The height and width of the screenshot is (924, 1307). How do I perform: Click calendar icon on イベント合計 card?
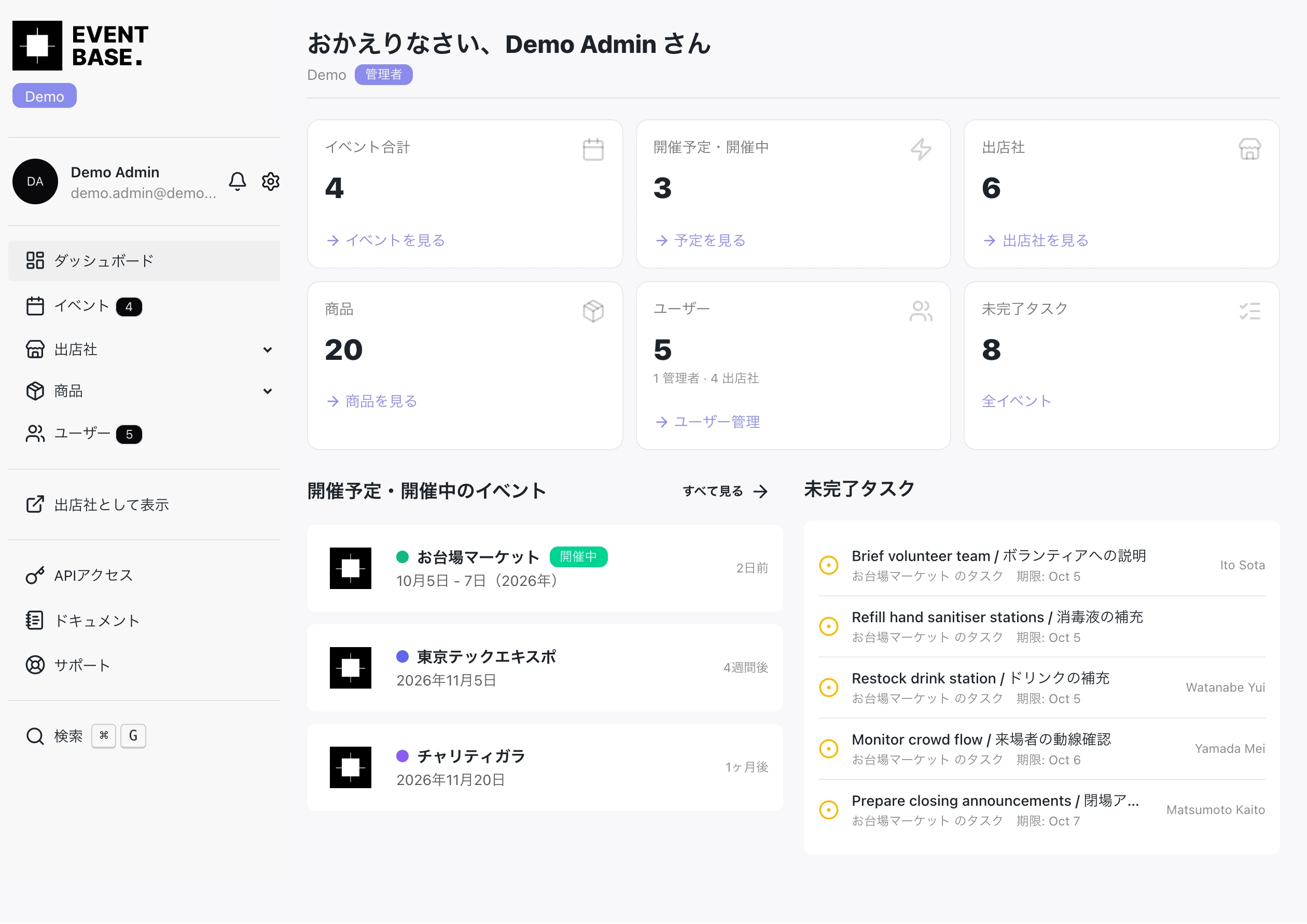[593, 150]
